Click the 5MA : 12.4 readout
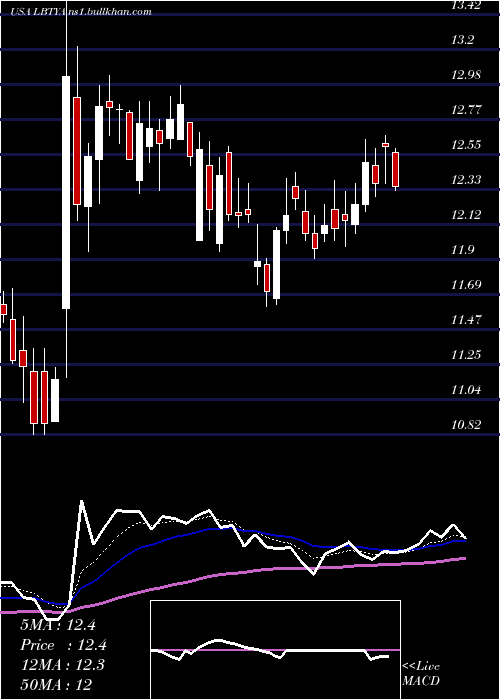 (x=58, y=625)
